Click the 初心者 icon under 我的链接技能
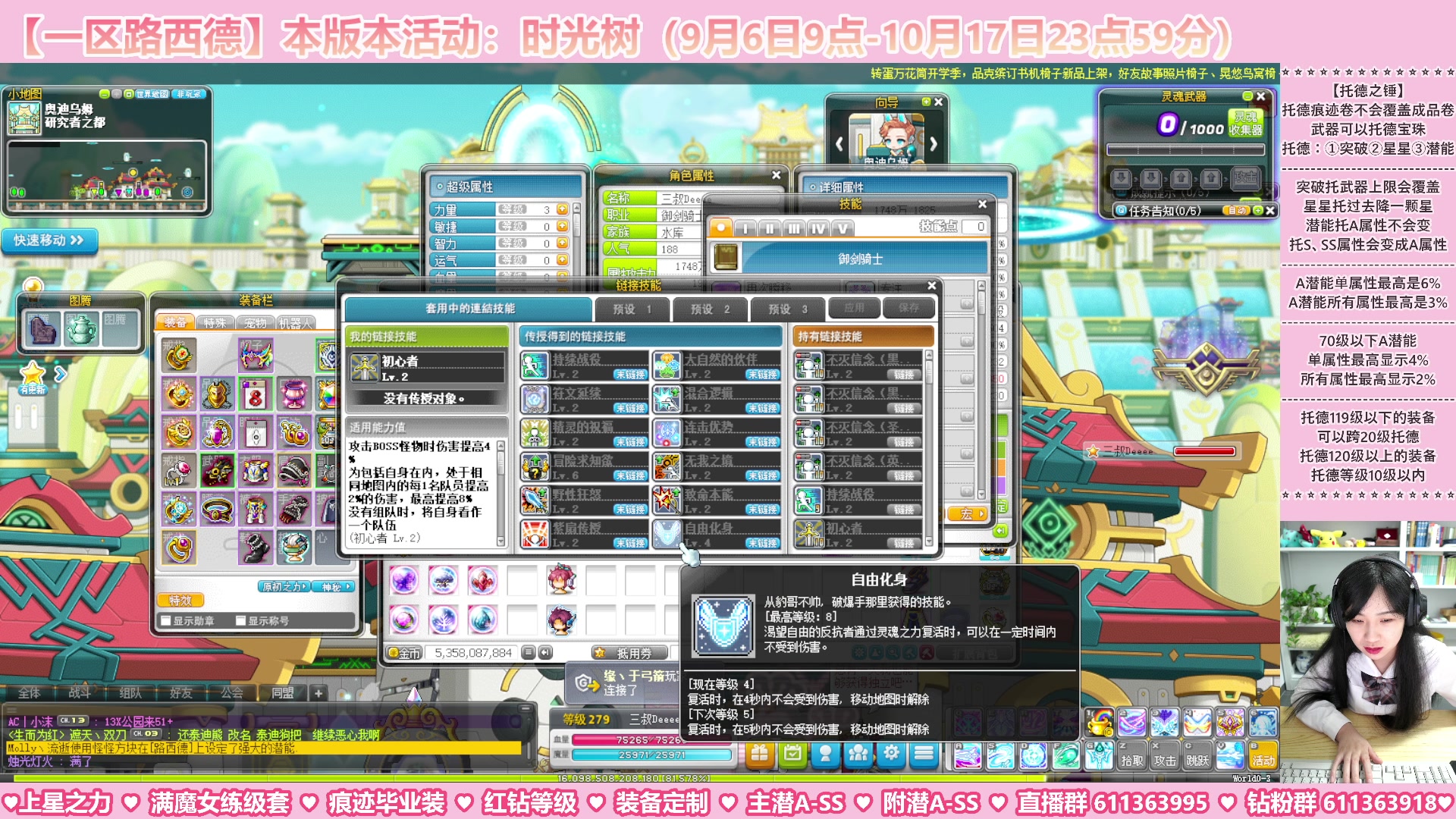Screen dimensions: 1456x819 click(x=364, y=368)
